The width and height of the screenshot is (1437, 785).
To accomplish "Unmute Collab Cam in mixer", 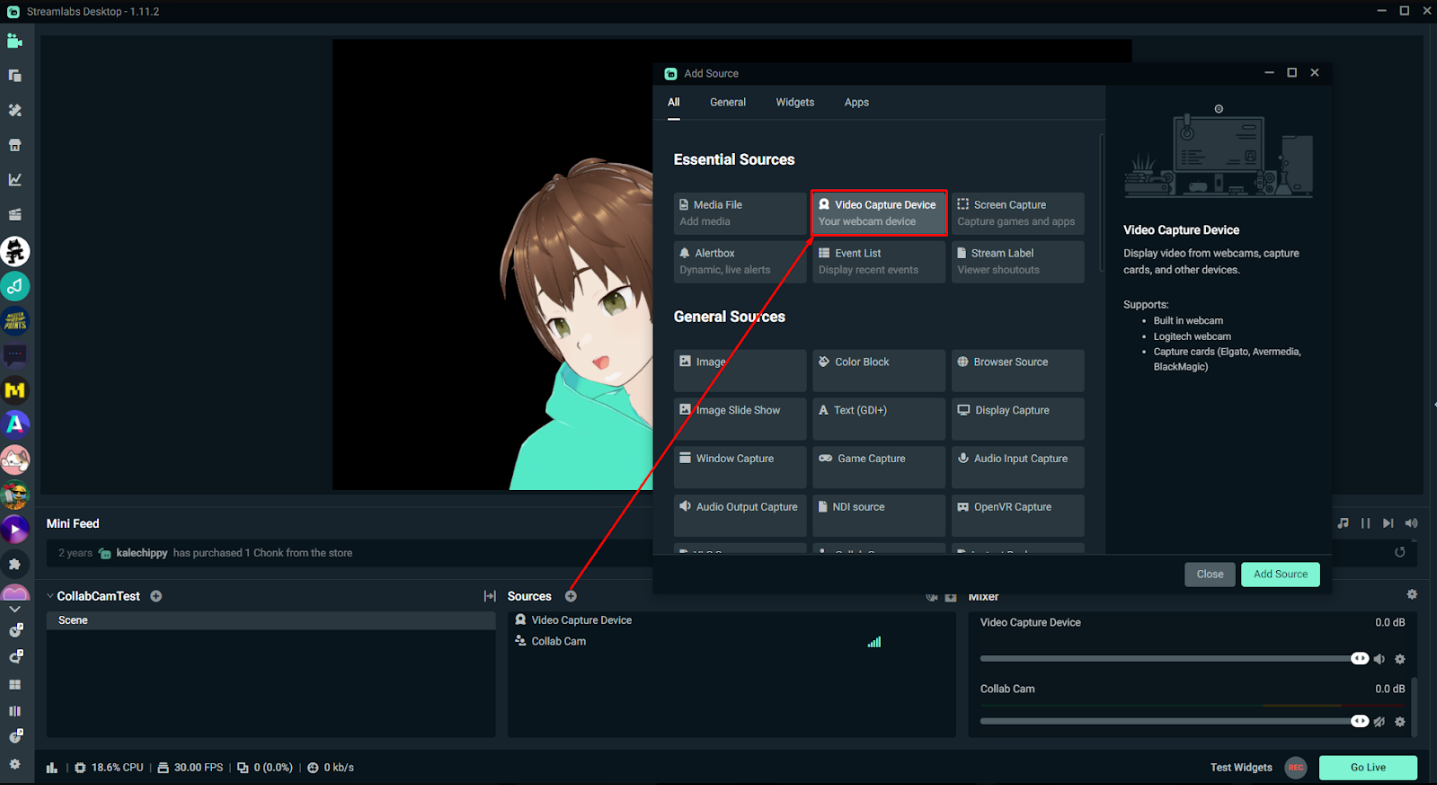I will coord(1380,722).
